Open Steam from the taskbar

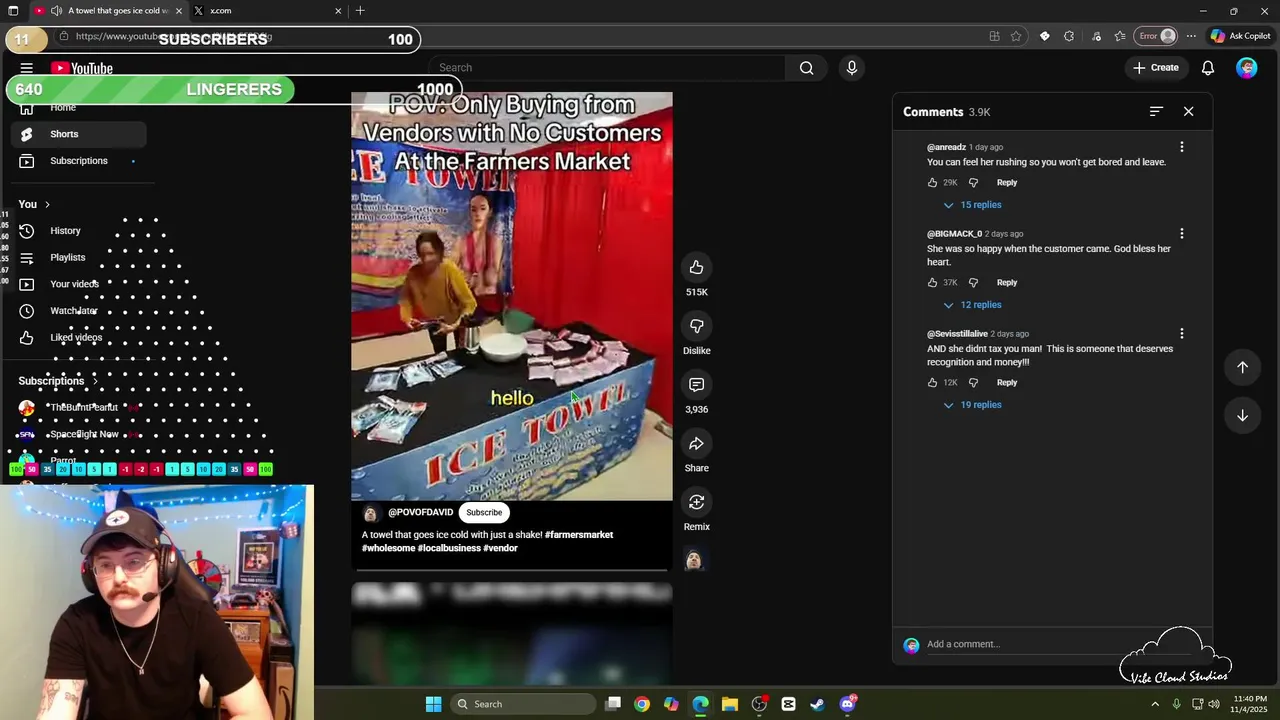tap(817, 704)
